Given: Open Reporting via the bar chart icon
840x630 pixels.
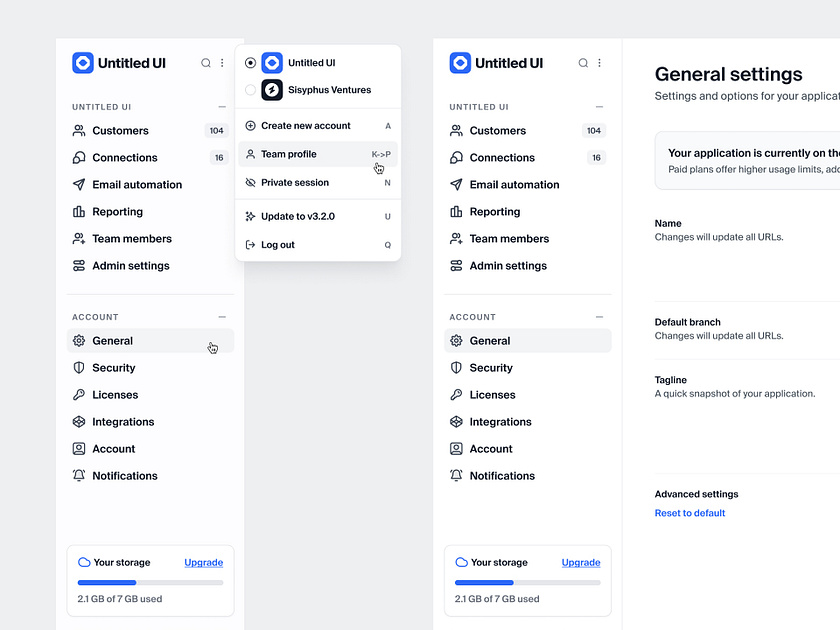Looking at the screenshot, I should click(x=80, y=211).
